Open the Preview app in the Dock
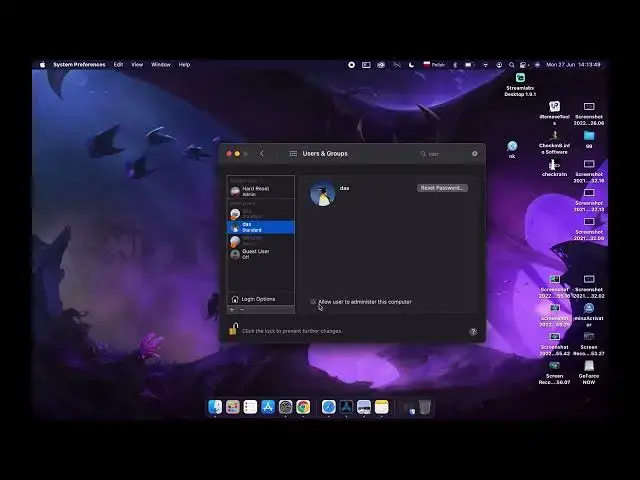This screenshot has height=480, width=640. point(364,407)
